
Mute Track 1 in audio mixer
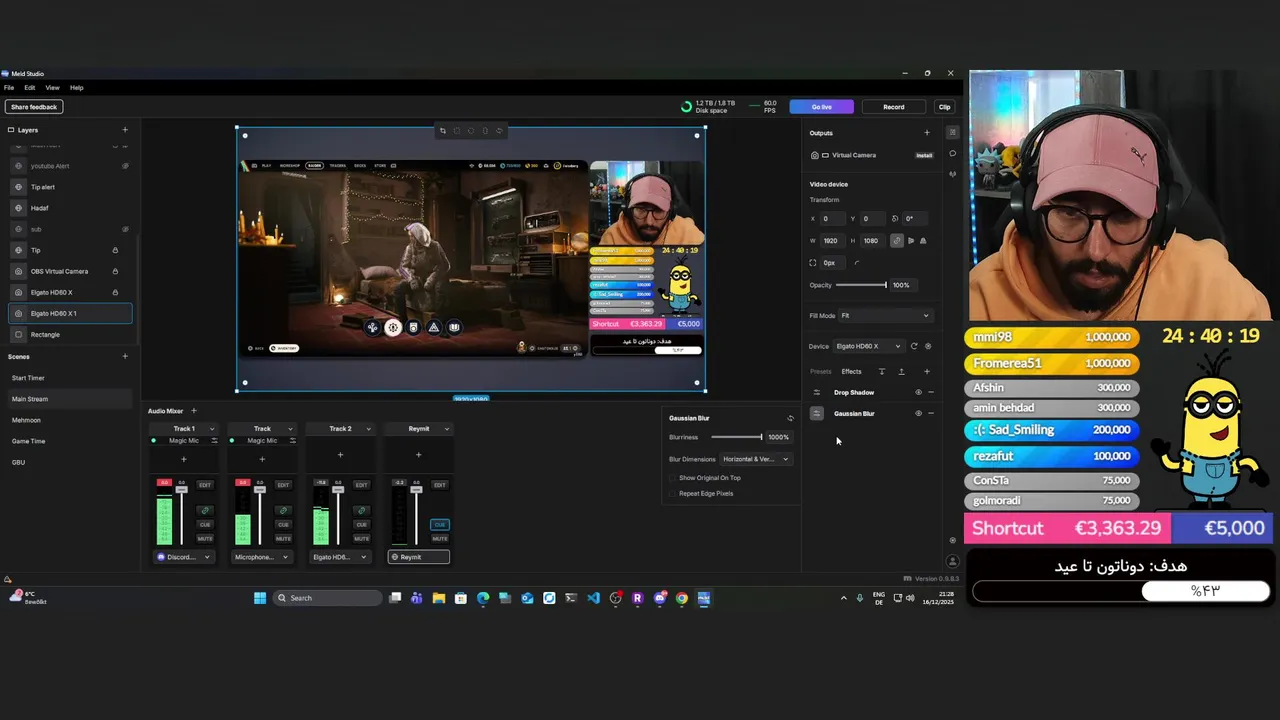[x=205, y=539]
